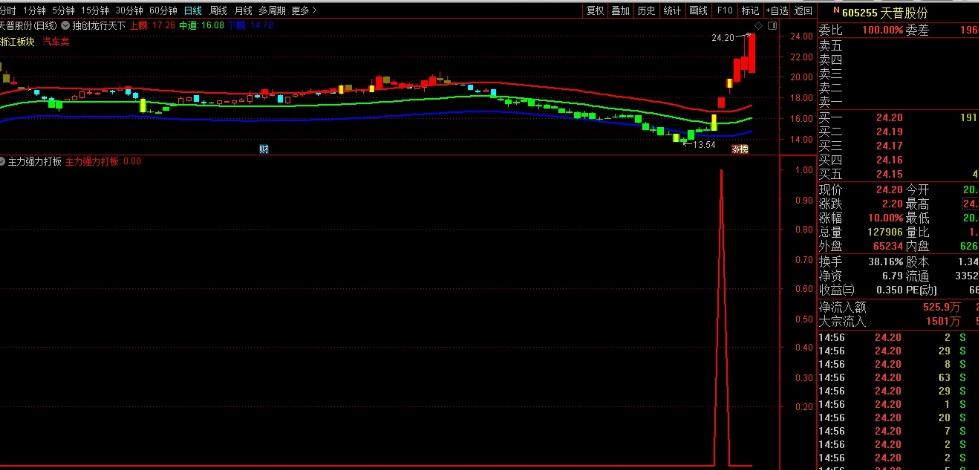
Task: Click the diamond icon above the price axis
Action: tap(757, 25)
